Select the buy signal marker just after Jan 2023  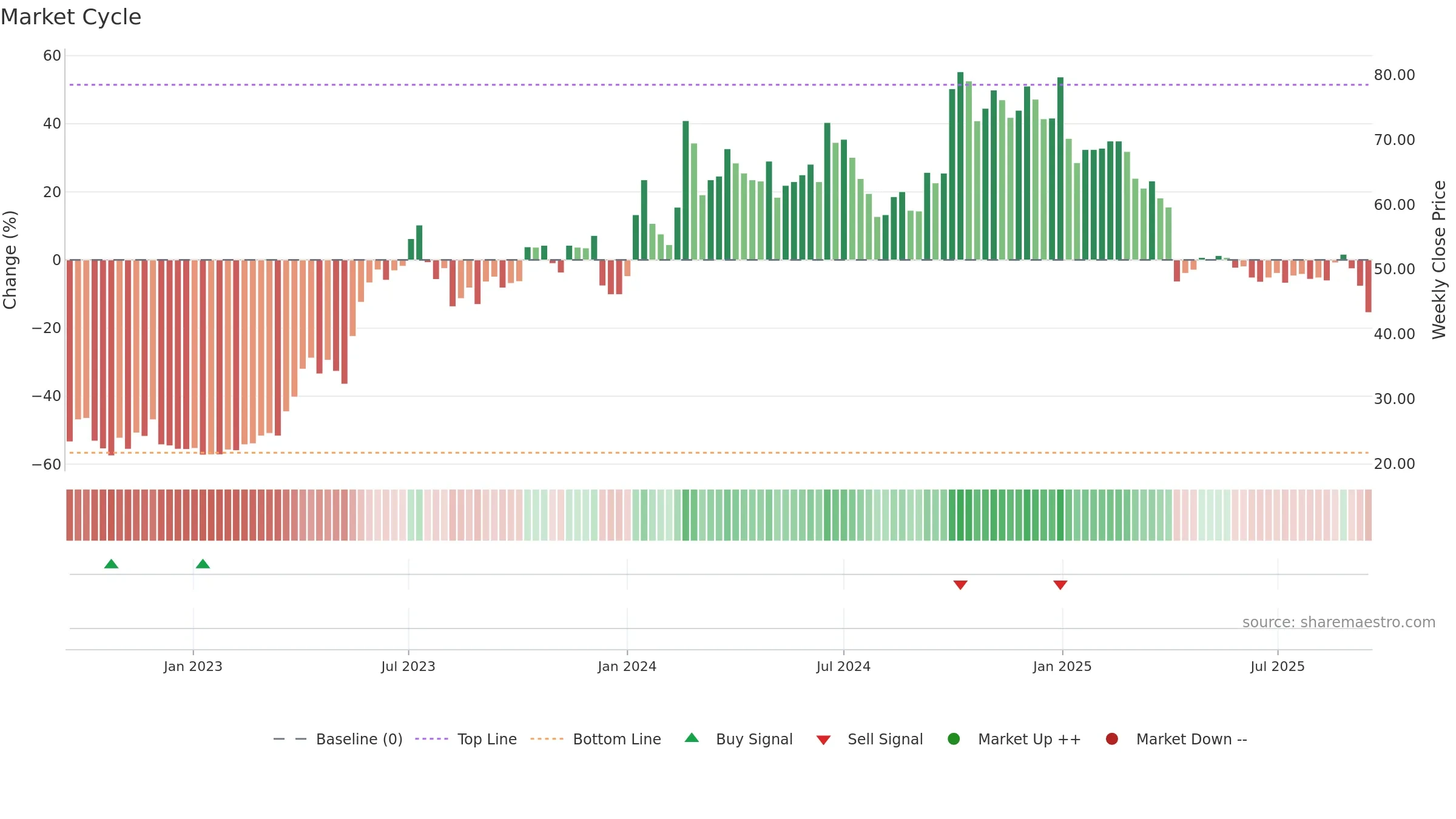pyautogui.click(x=203, y=564)
